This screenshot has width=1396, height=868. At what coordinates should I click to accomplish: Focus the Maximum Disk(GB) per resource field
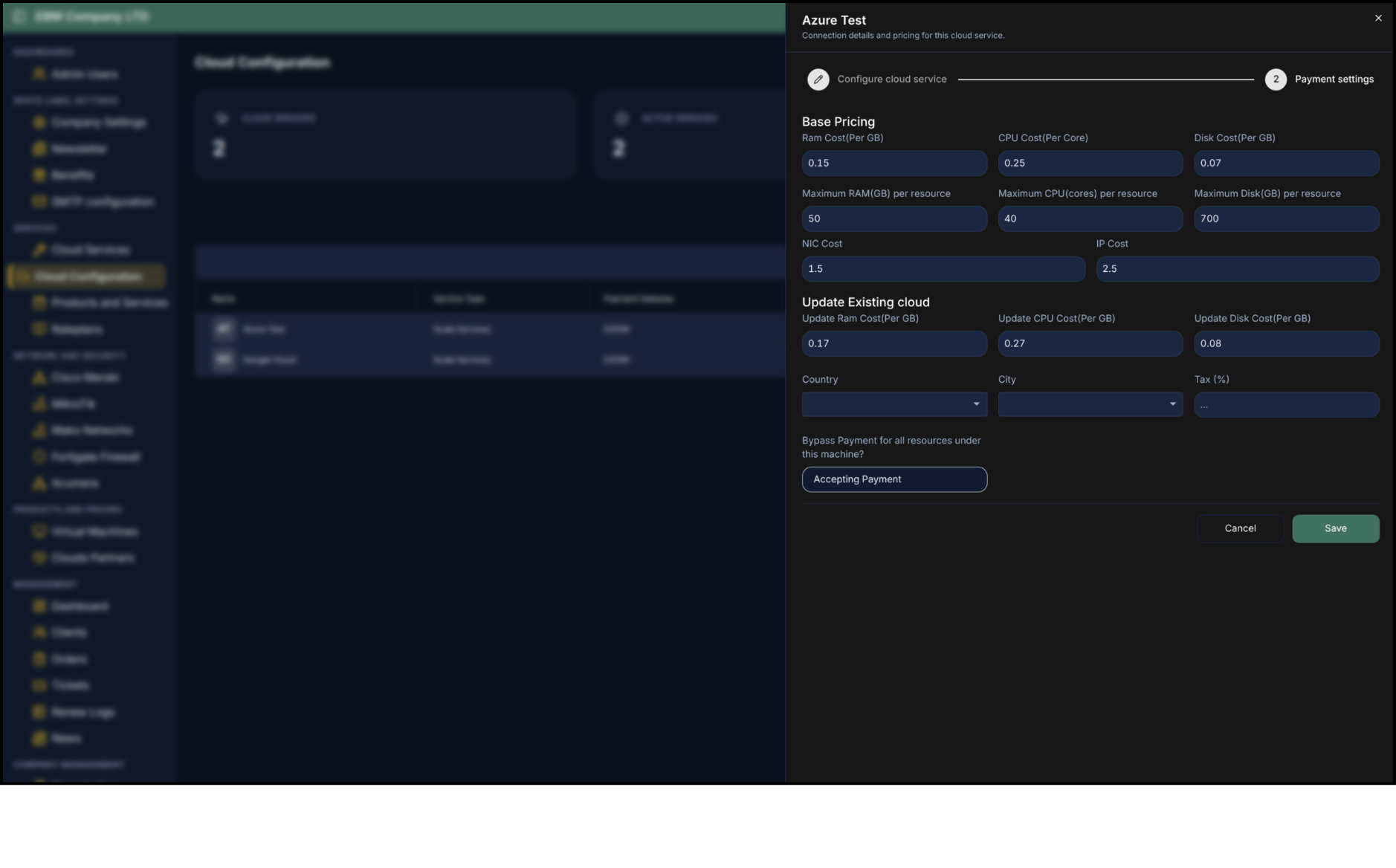point(1286,219)
